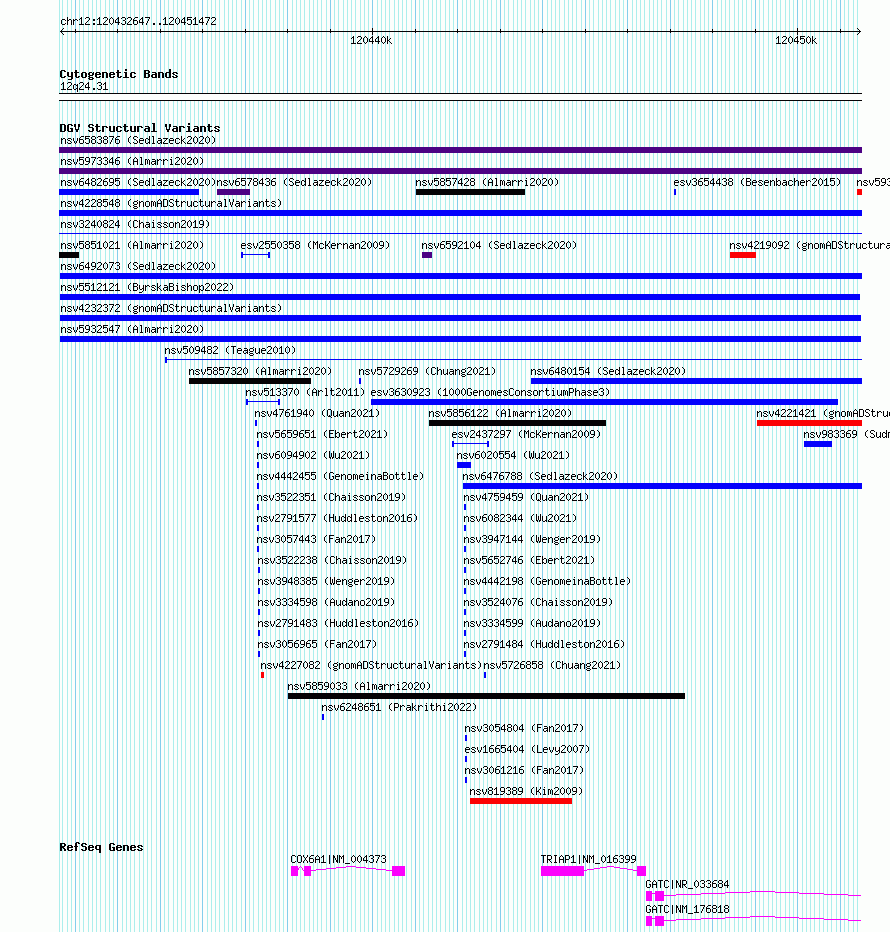Screen dimensions: 890x932
Task: Click nsv3057443 (Fan2017) label
Action: [x=316, y=540]
